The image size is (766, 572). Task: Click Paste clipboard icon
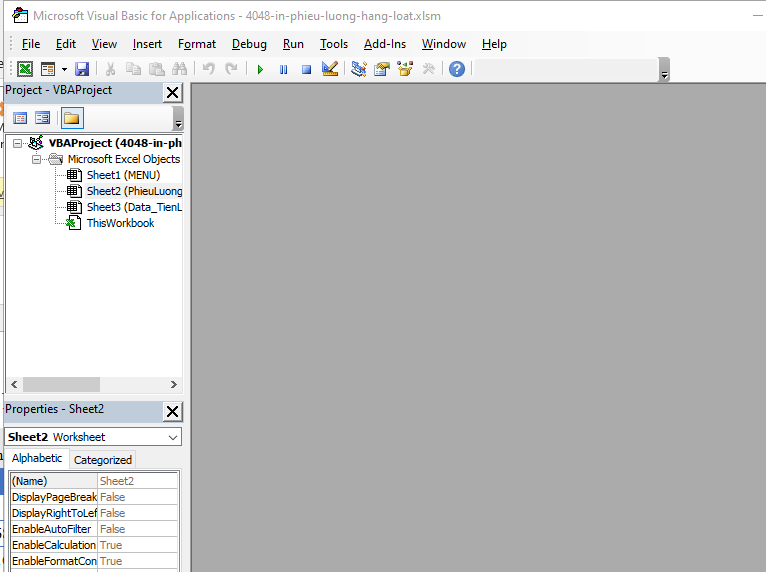[156, 69]
